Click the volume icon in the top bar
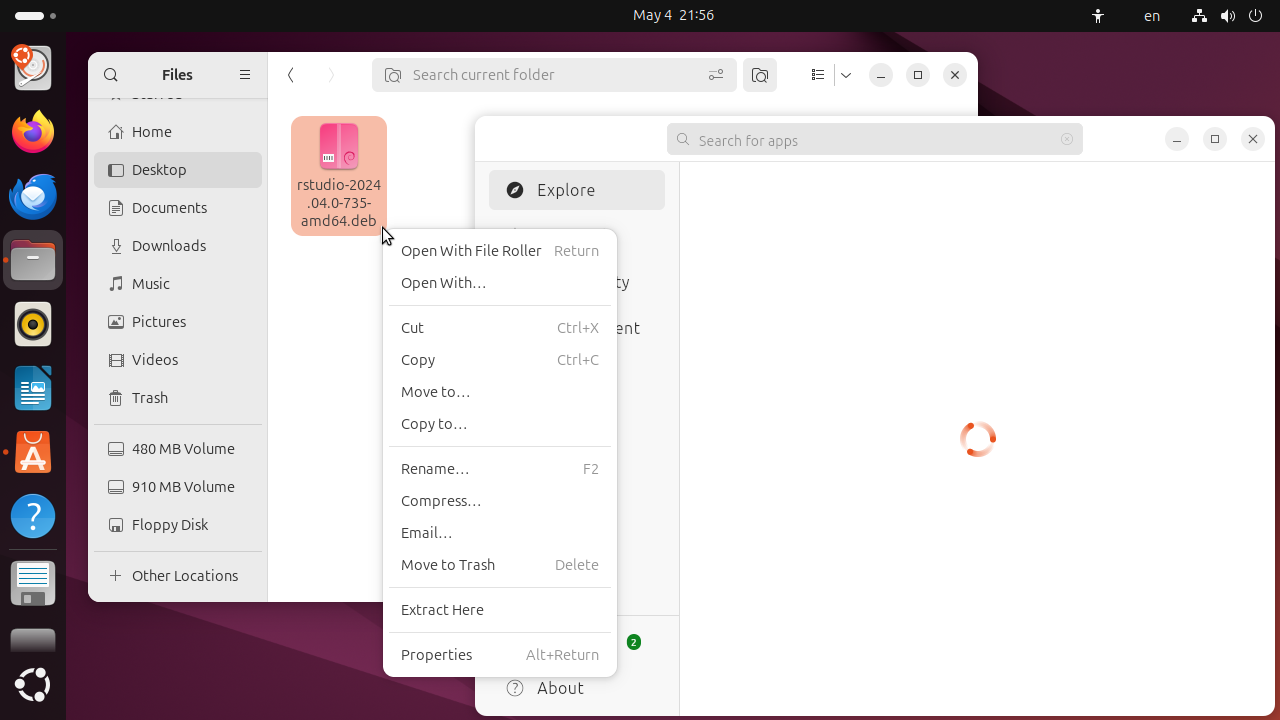This screenshot has height=720, width=1280. (1228, 16)
